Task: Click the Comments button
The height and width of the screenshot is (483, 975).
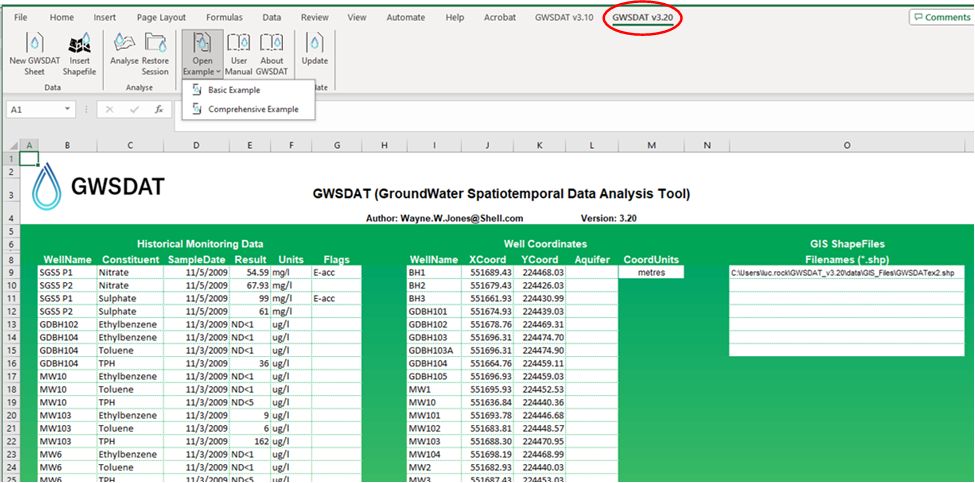Action: 940,17
